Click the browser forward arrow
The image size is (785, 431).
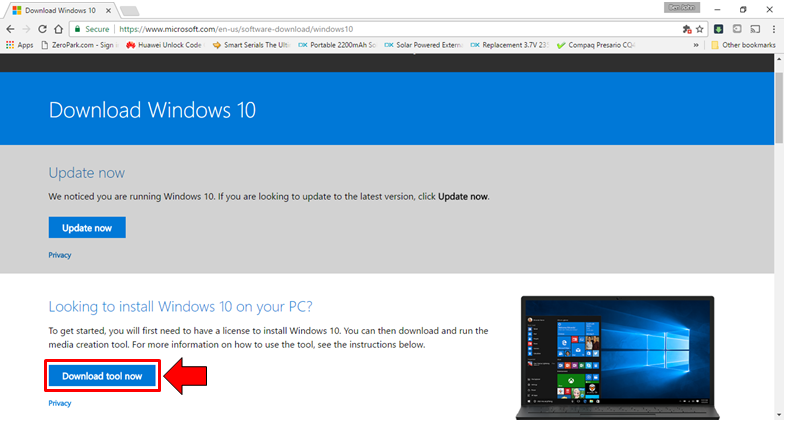[26, 29]
